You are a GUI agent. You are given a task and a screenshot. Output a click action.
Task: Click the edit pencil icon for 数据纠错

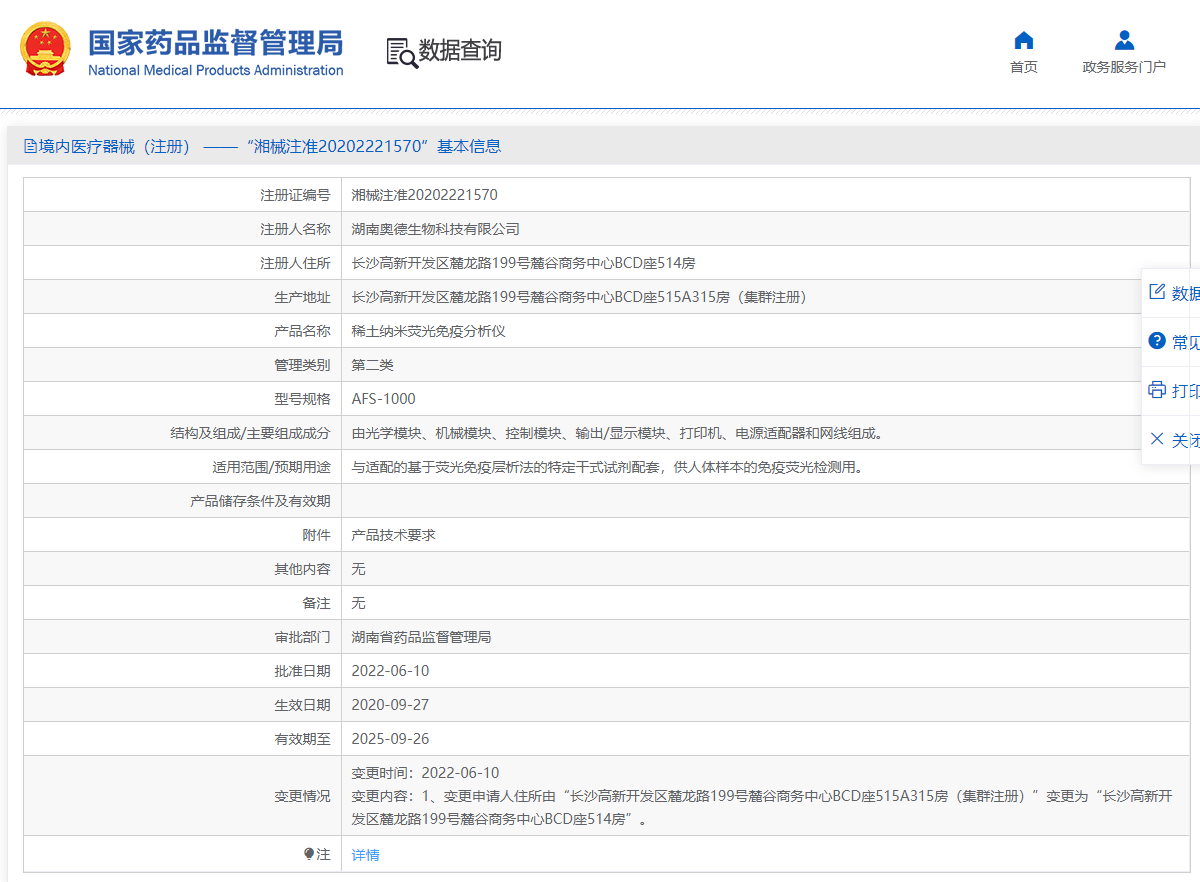tap(1155, 289)
